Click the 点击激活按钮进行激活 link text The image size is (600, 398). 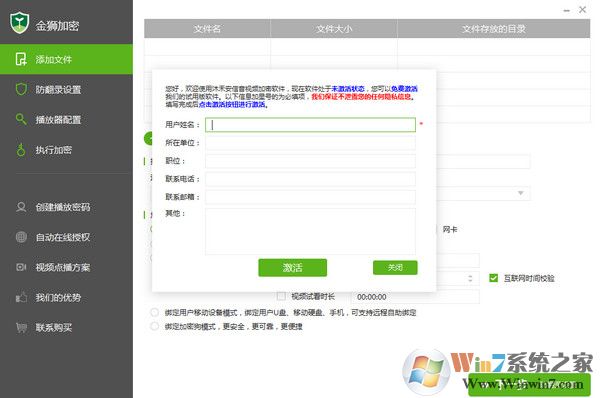[232, 104]
